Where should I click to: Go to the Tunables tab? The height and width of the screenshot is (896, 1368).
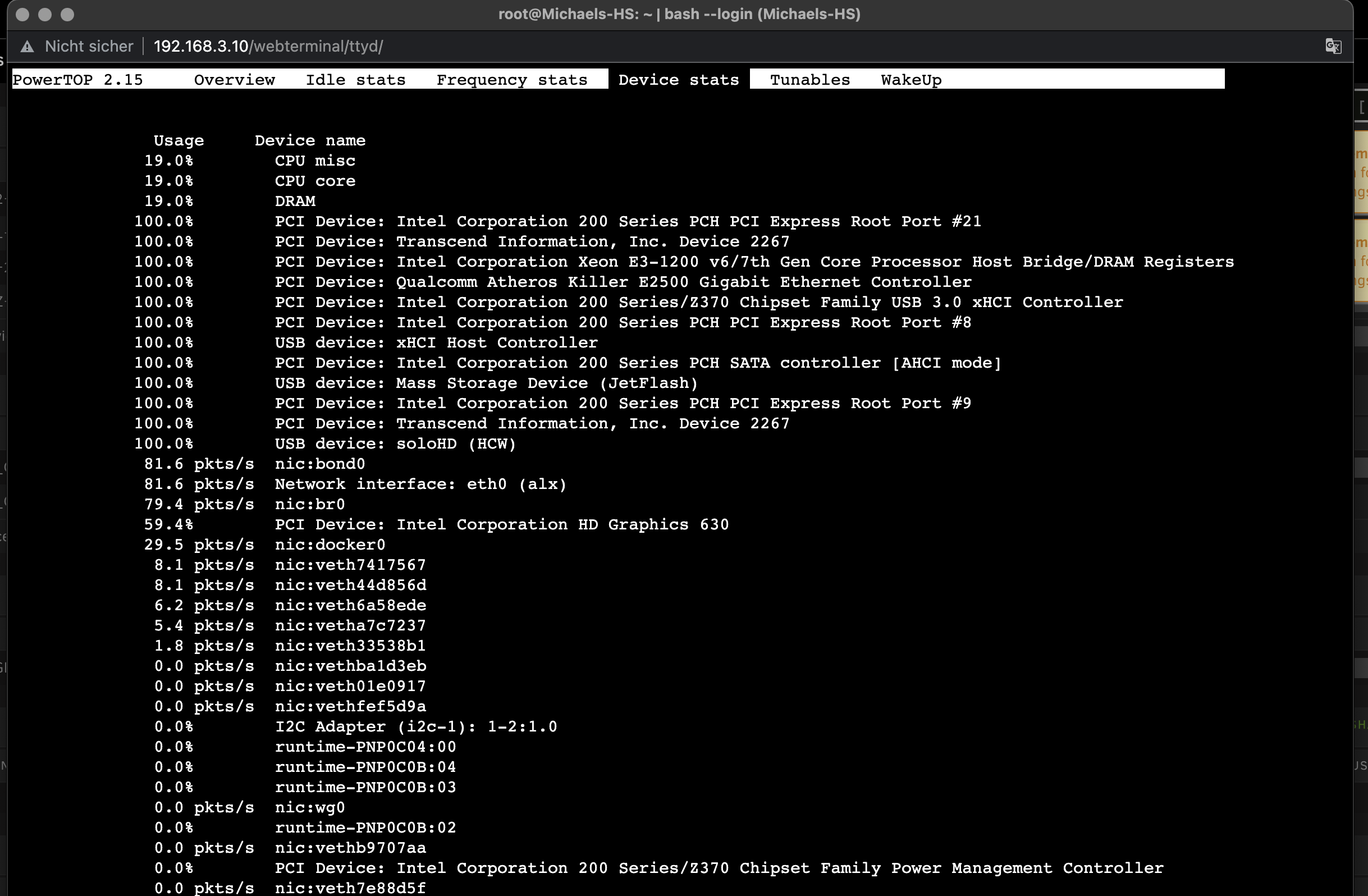pos(809,79)
